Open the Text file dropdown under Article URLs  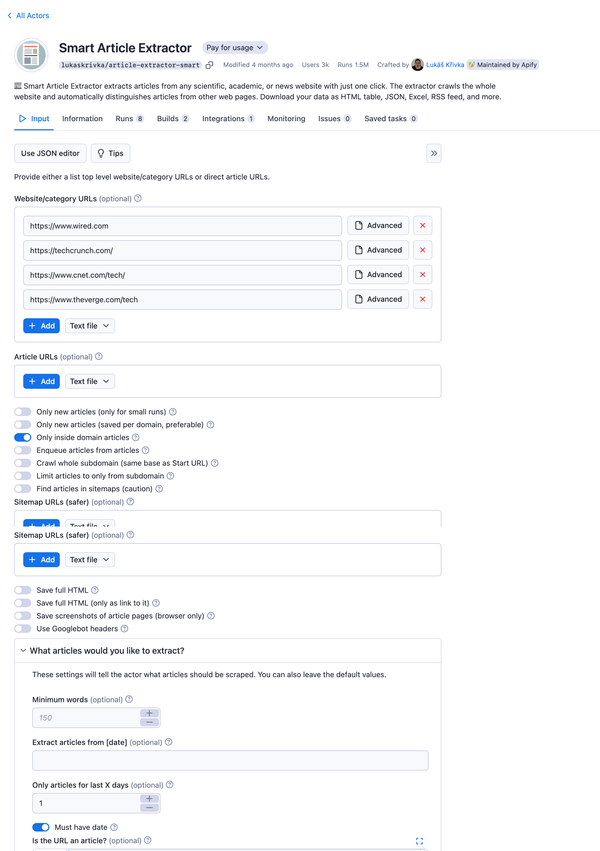pos(89,381)
